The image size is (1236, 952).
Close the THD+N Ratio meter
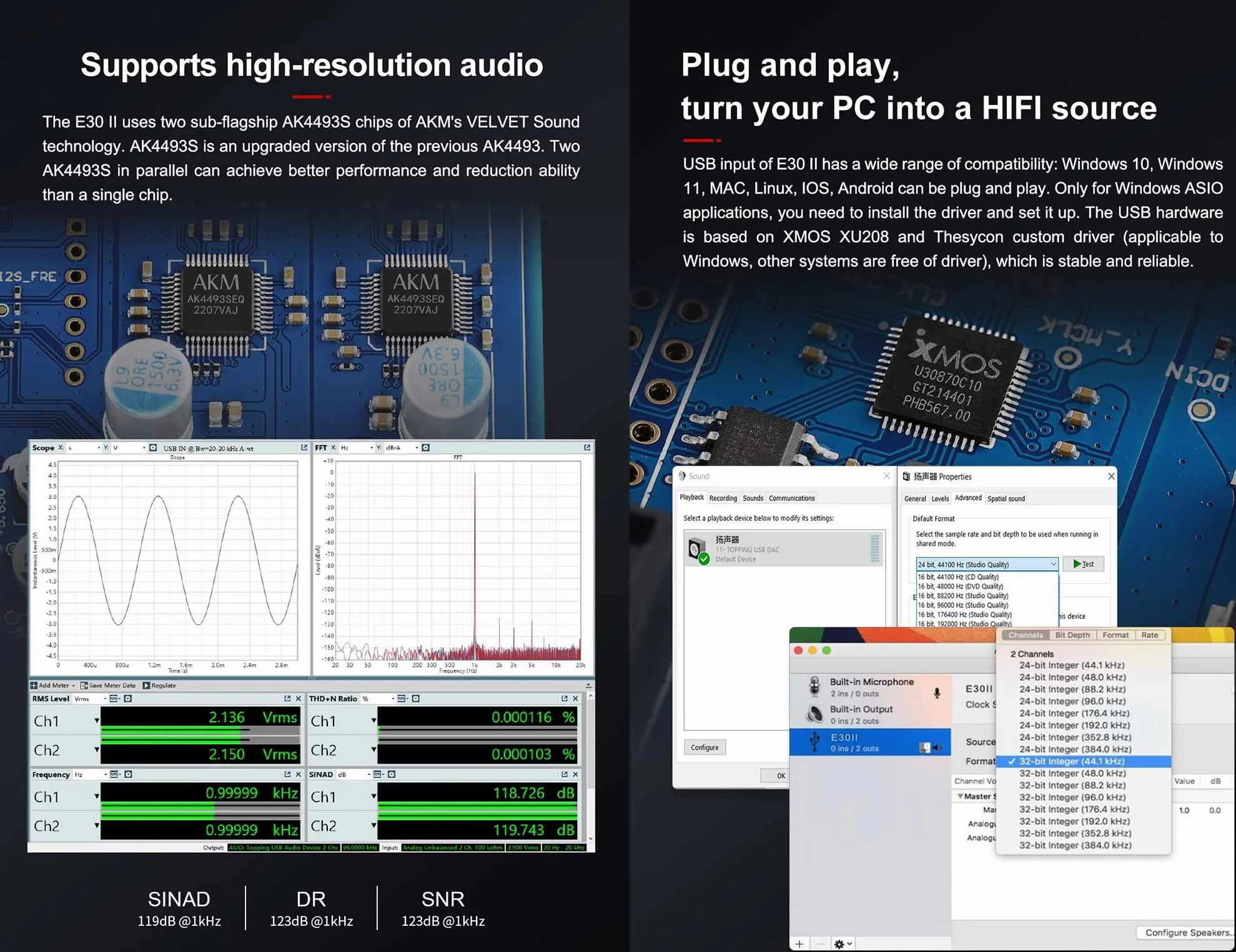(575, 699)
